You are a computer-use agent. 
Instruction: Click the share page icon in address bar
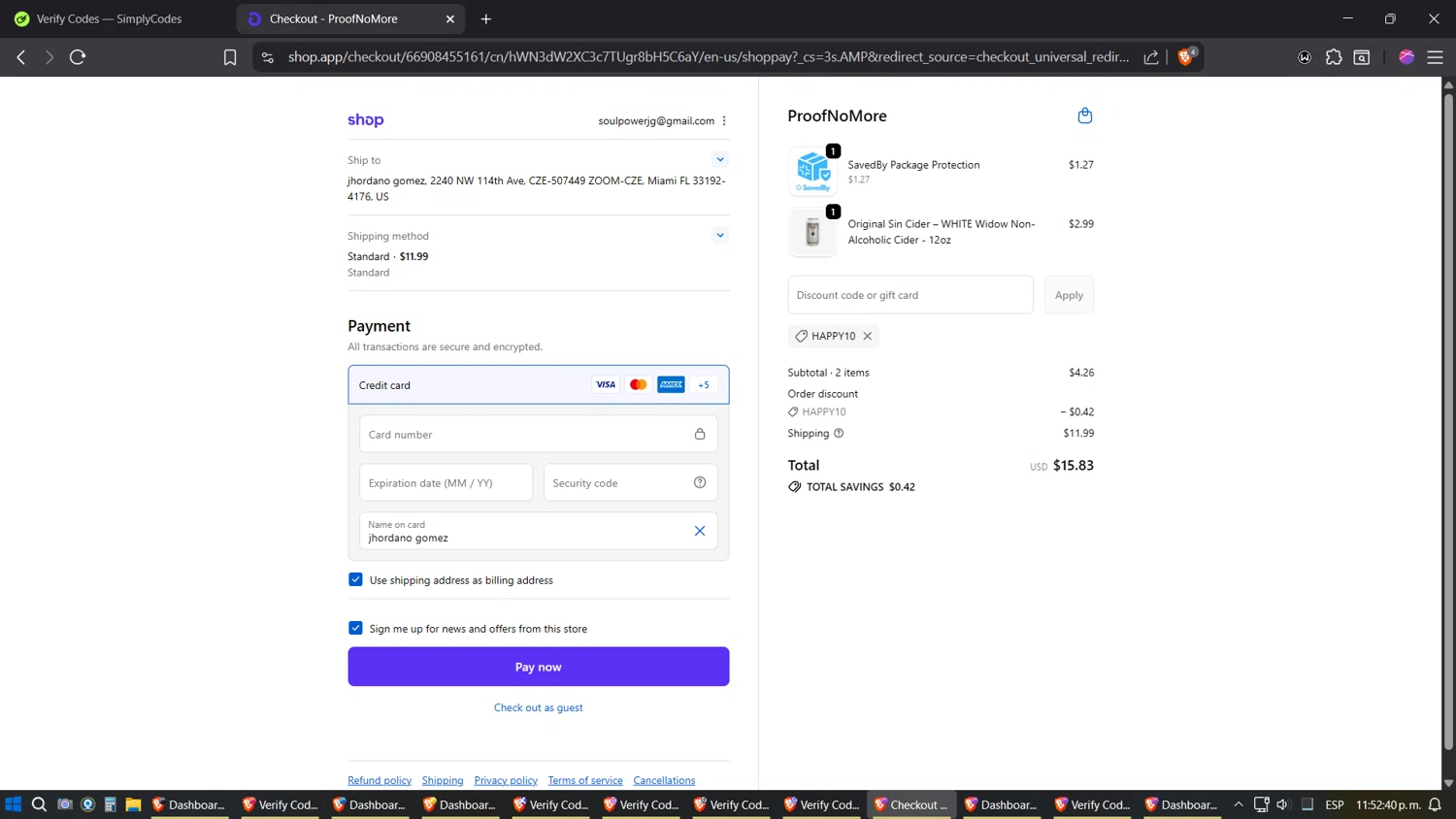[1151, 57]
